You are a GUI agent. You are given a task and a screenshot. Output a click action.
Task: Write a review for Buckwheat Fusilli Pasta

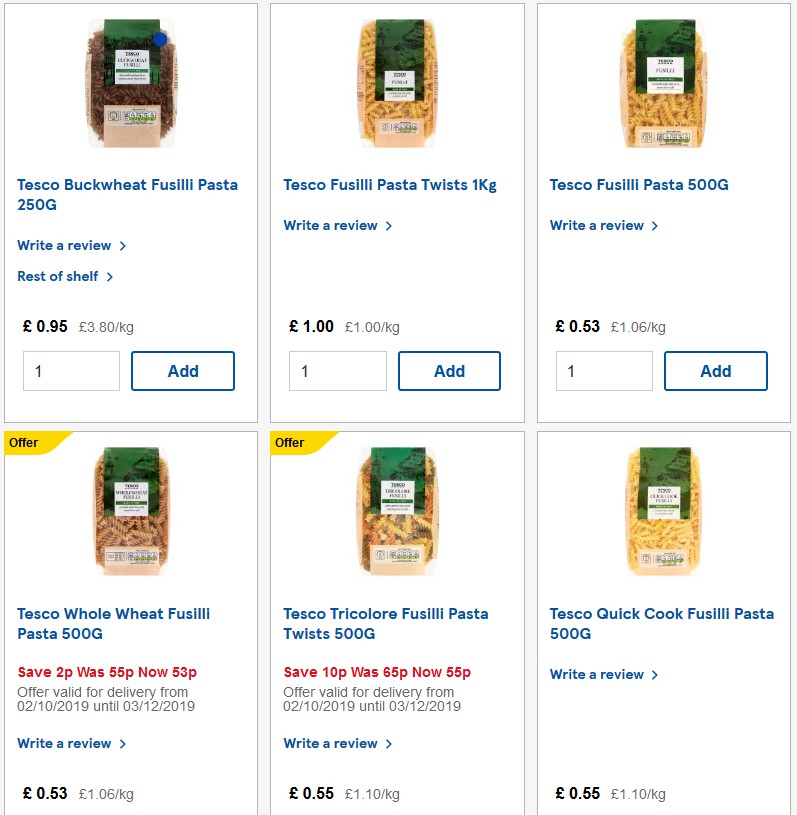[x=66, y=245]
